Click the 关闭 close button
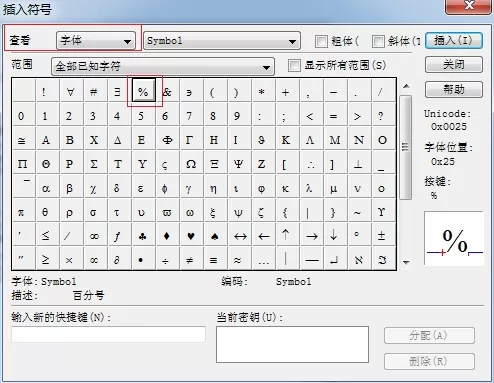 [454, 64]
